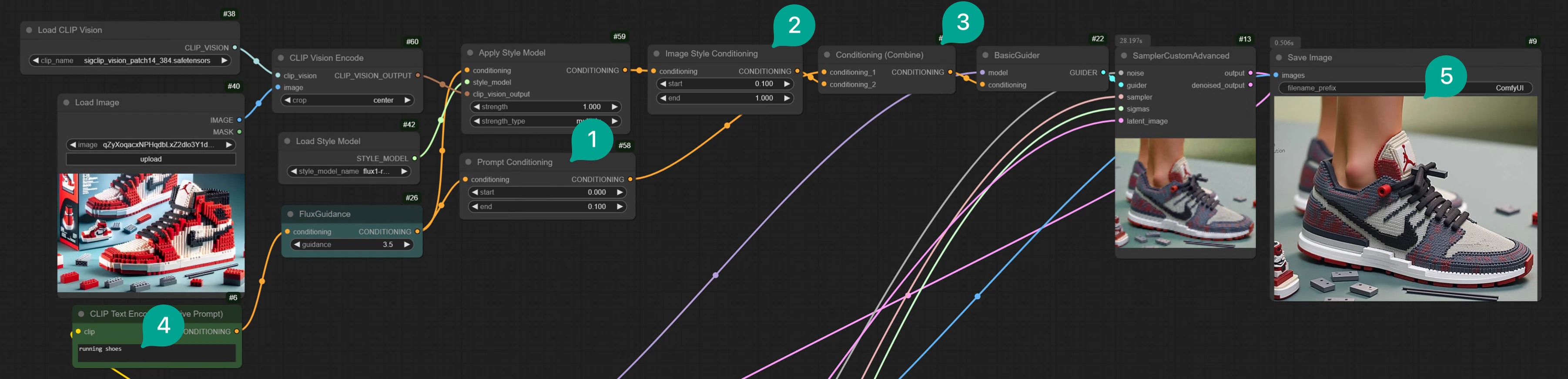Click the output sneaker image in Save Image
Image resolution: width=1568 pixels, height=379 pixels.
1405,199
